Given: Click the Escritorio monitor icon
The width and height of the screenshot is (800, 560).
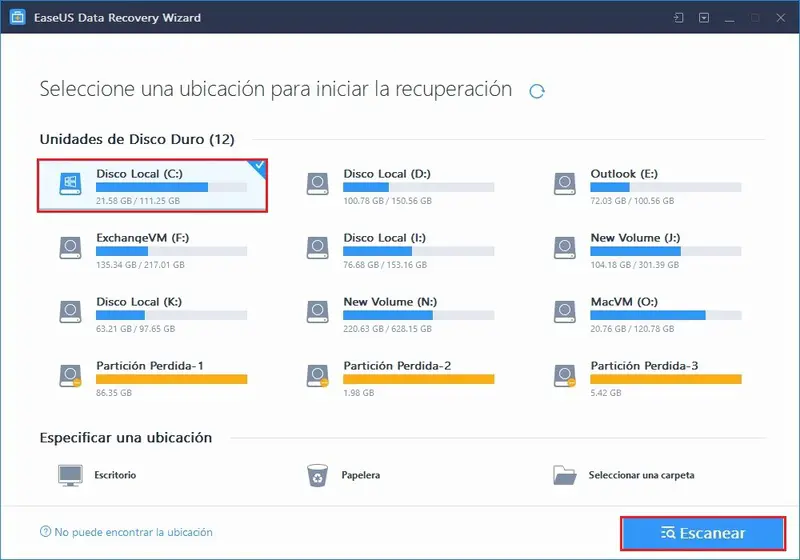Looking at the screenshot, I should [70, 475].
